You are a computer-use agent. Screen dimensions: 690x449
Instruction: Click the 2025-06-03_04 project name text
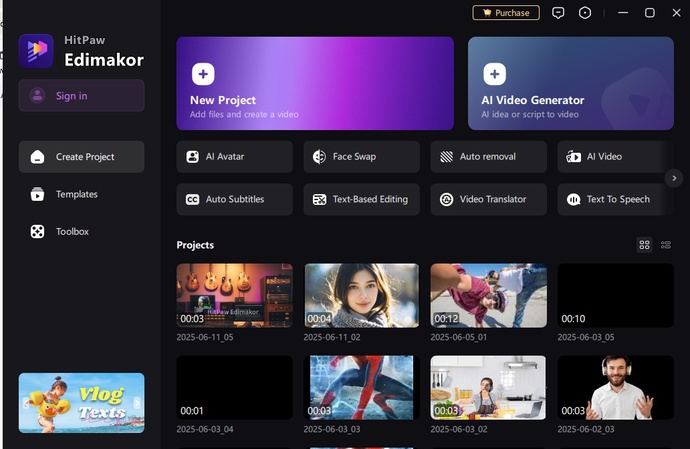coord(205,429)
